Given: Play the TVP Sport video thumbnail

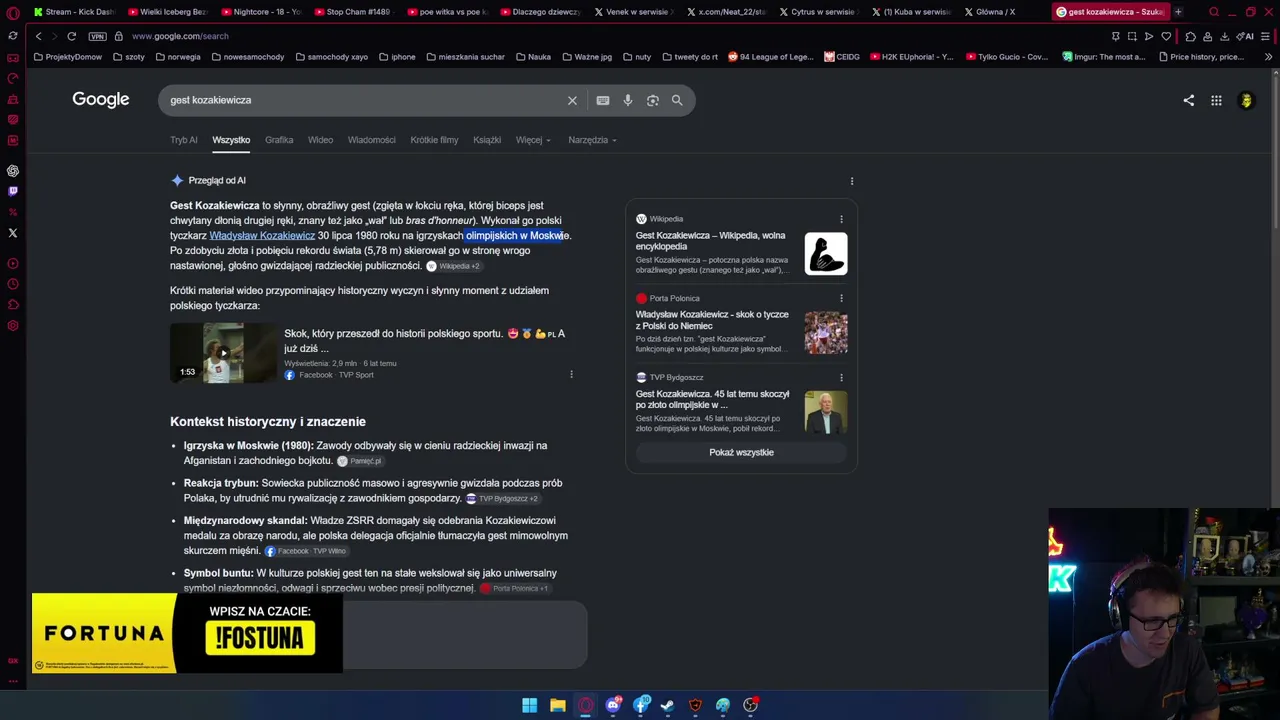Looking at the screenshot, I should point(223,353).
